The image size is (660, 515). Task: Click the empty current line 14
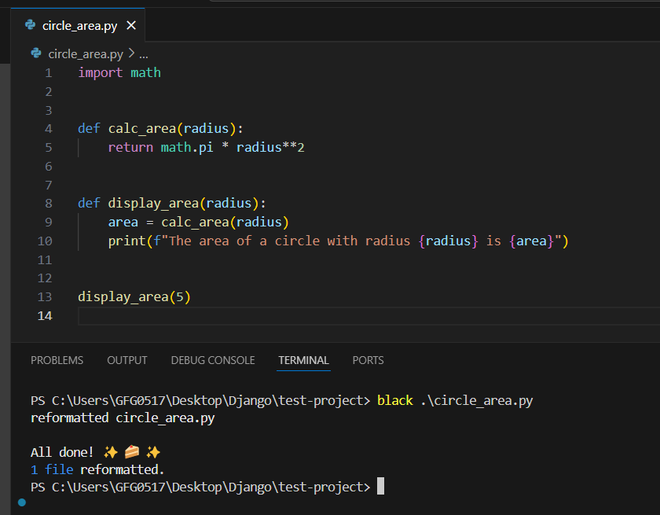pos(369,316)
